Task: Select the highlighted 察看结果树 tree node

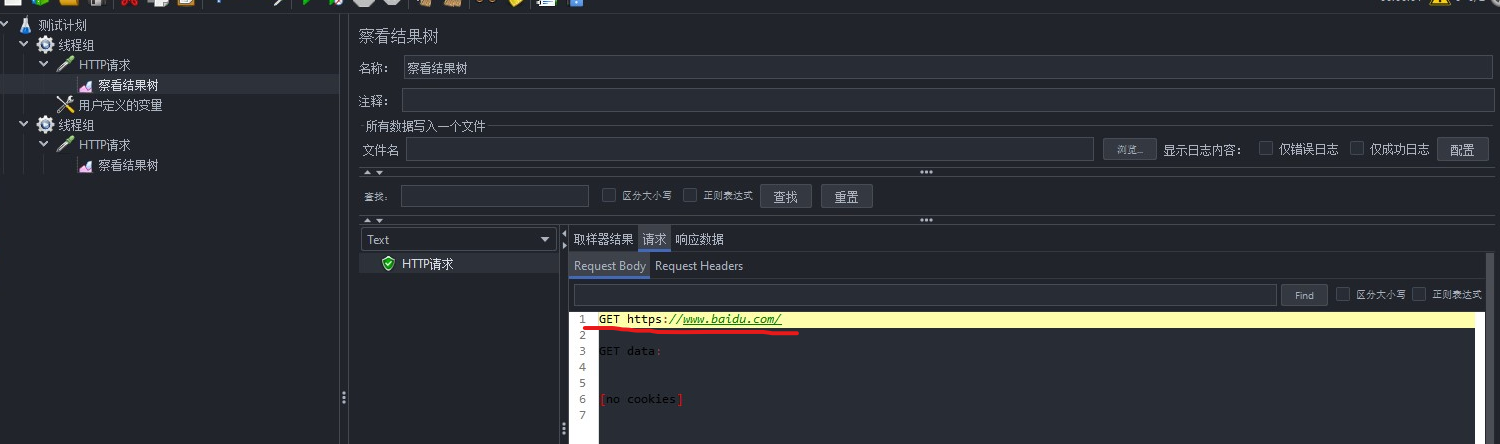Action: click(x=128, y=85)
